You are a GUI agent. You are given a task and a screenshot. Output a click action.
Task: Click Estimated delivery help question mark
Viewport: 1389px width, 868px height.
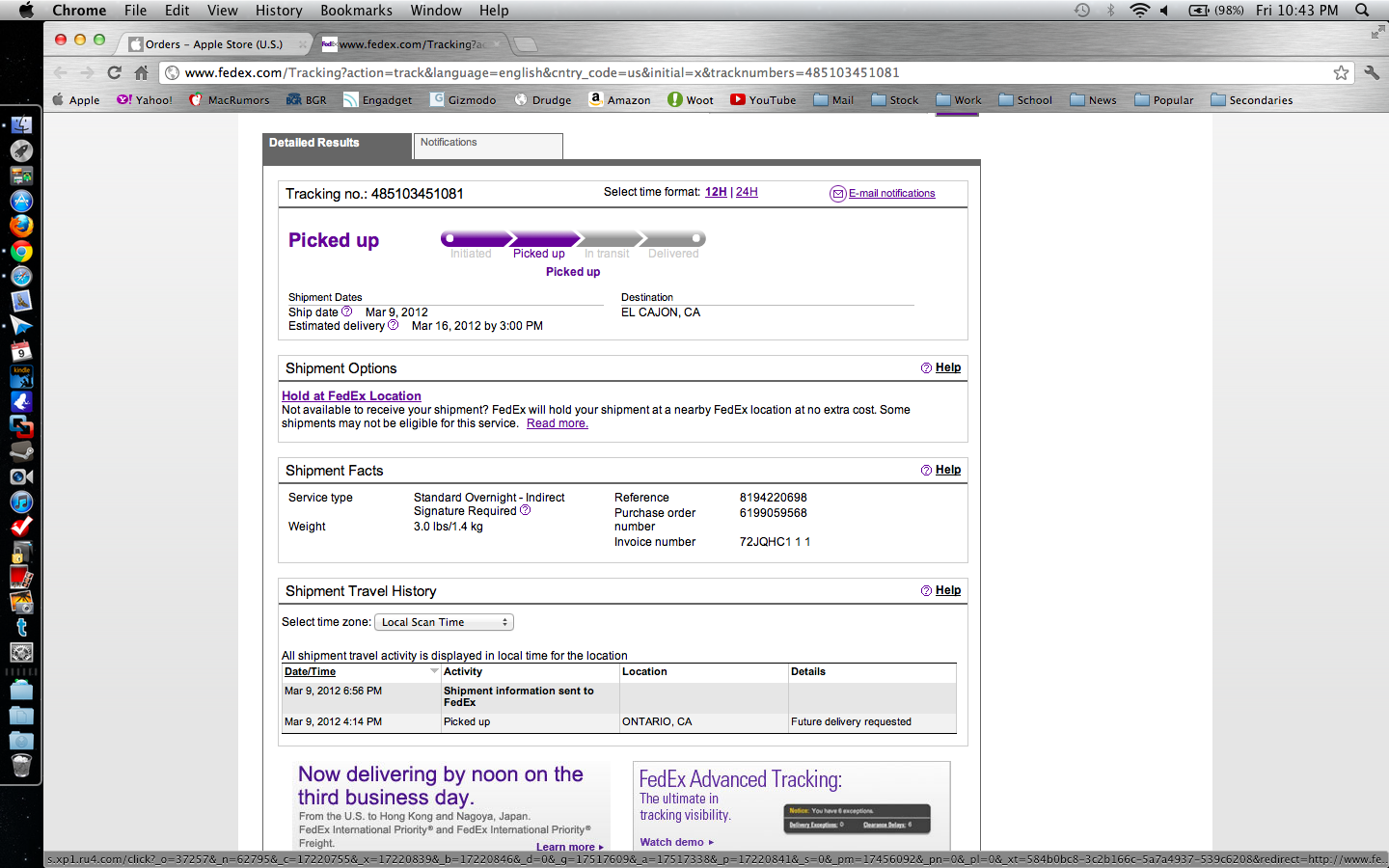point(393,325)
